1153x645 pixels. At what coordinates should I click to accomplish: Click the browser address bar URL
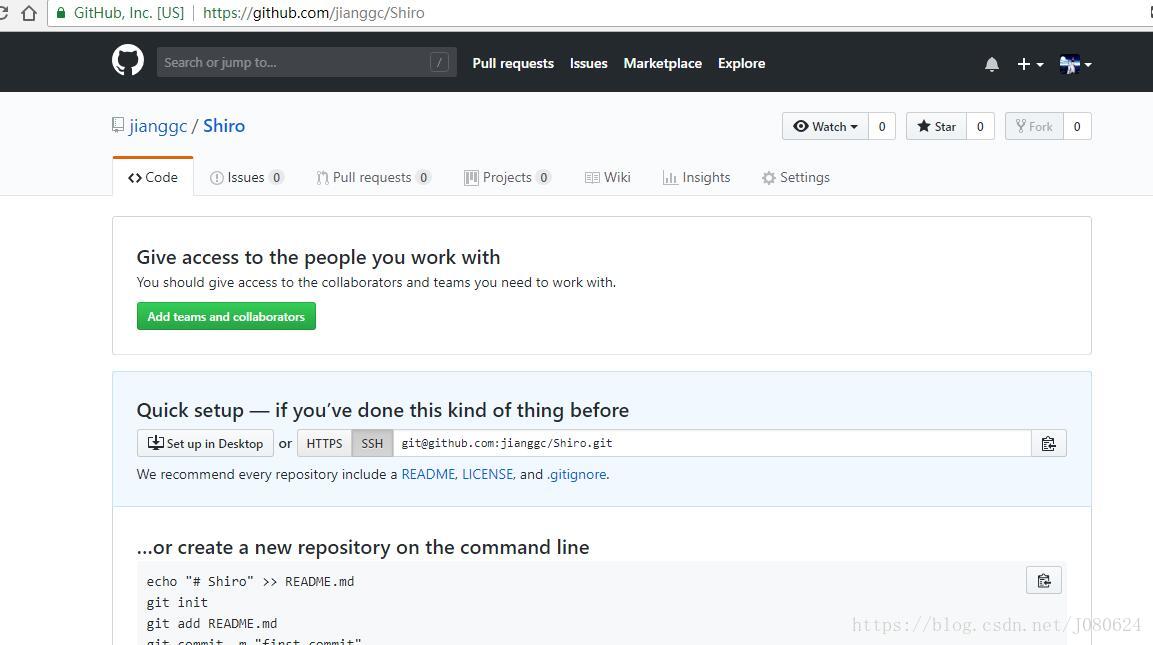tap(313, 13)
